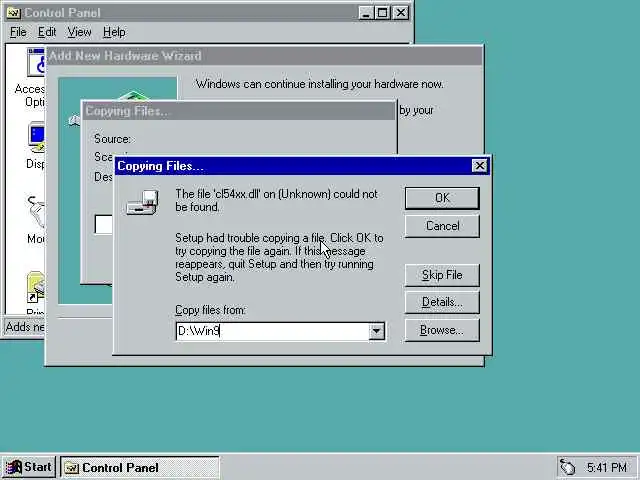Viewport: 640px width, 480px height.
Task: Click the disk copy icon in error dialog
Action: click(x=142, y=202)
